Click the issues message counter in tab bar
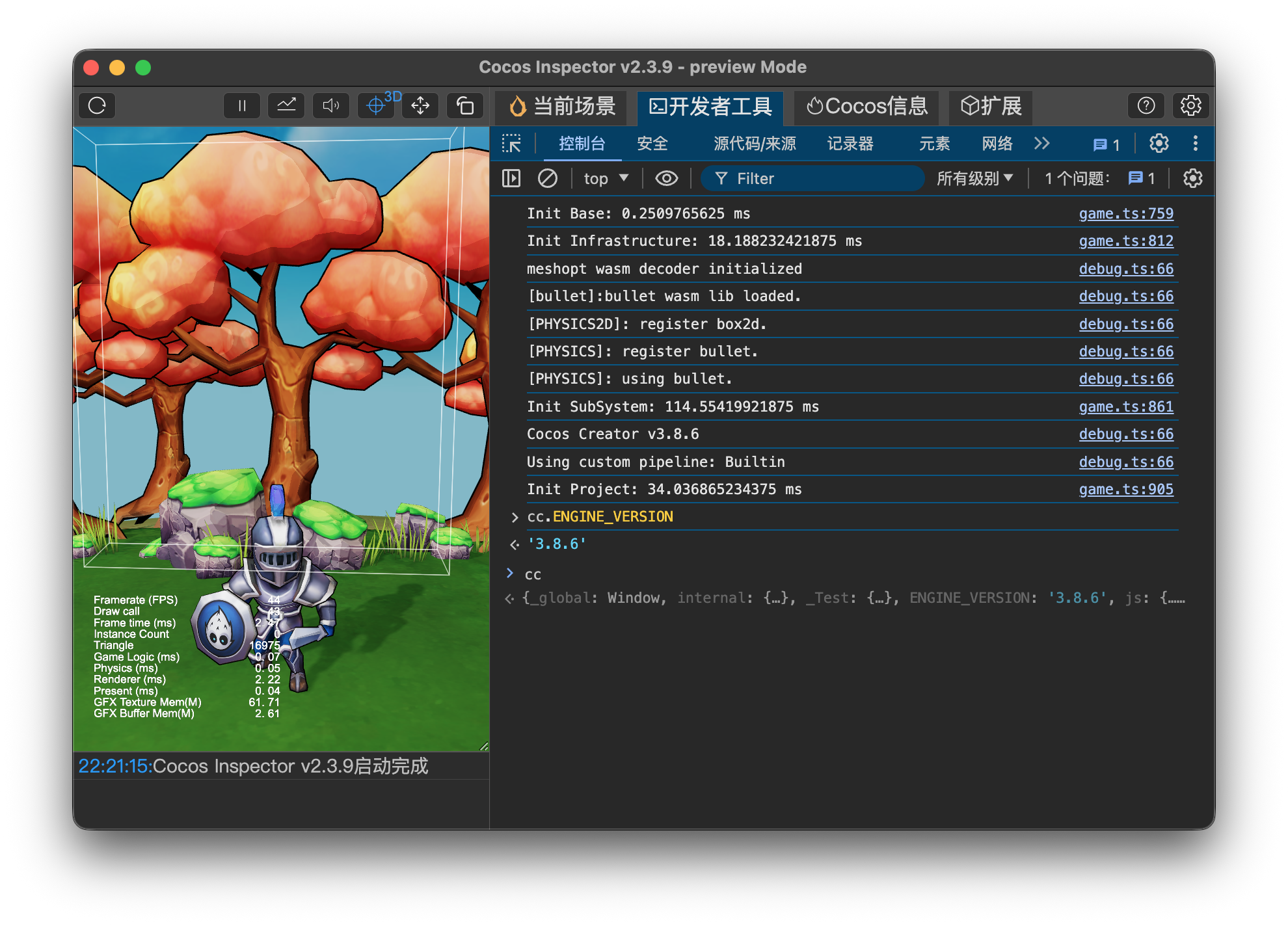The width and height of the screenshot is (1288, 926). 1107,144
